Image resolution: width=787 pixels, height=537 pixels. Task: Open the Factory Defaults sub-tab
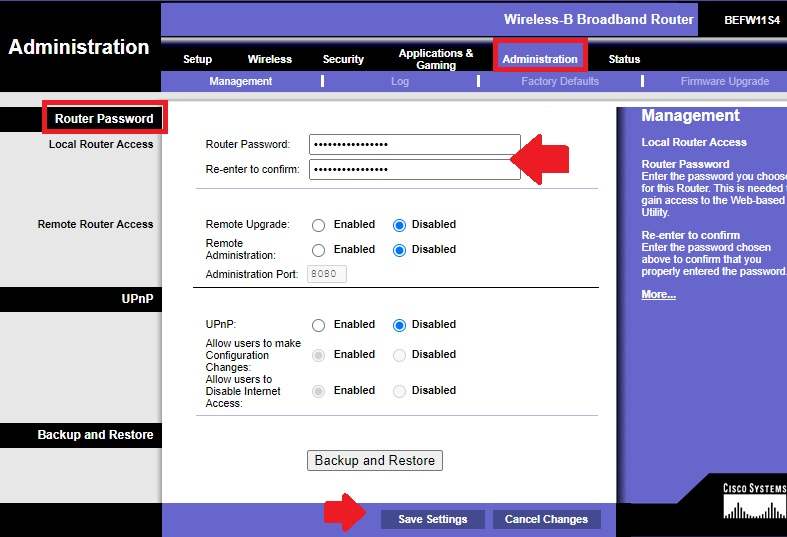click(560, 81)
